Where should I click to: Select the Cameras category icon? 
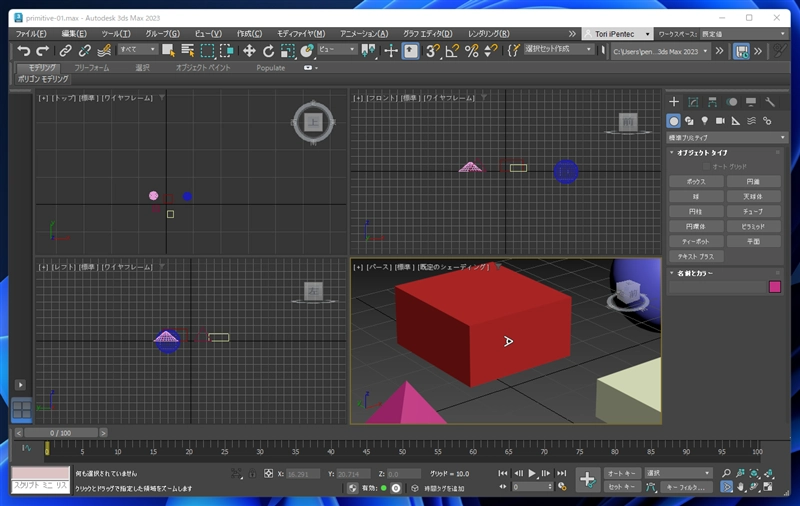[720, 121]
